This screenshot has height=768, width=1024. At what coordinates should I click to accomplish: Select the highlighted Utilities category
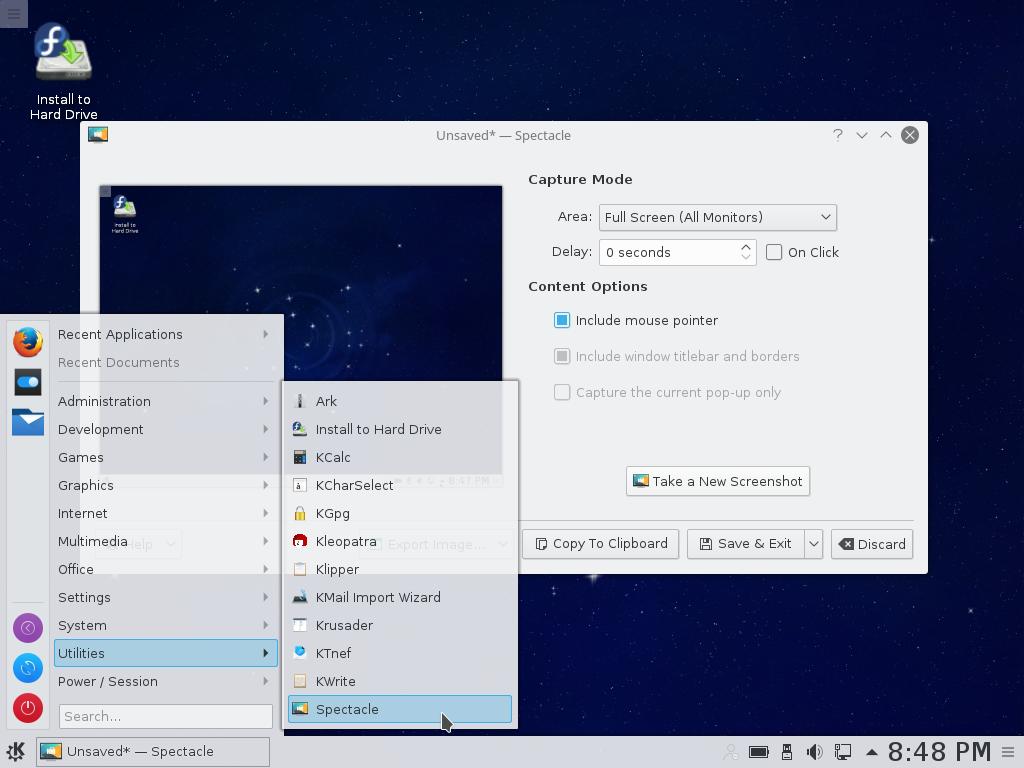tap(165, 653)
